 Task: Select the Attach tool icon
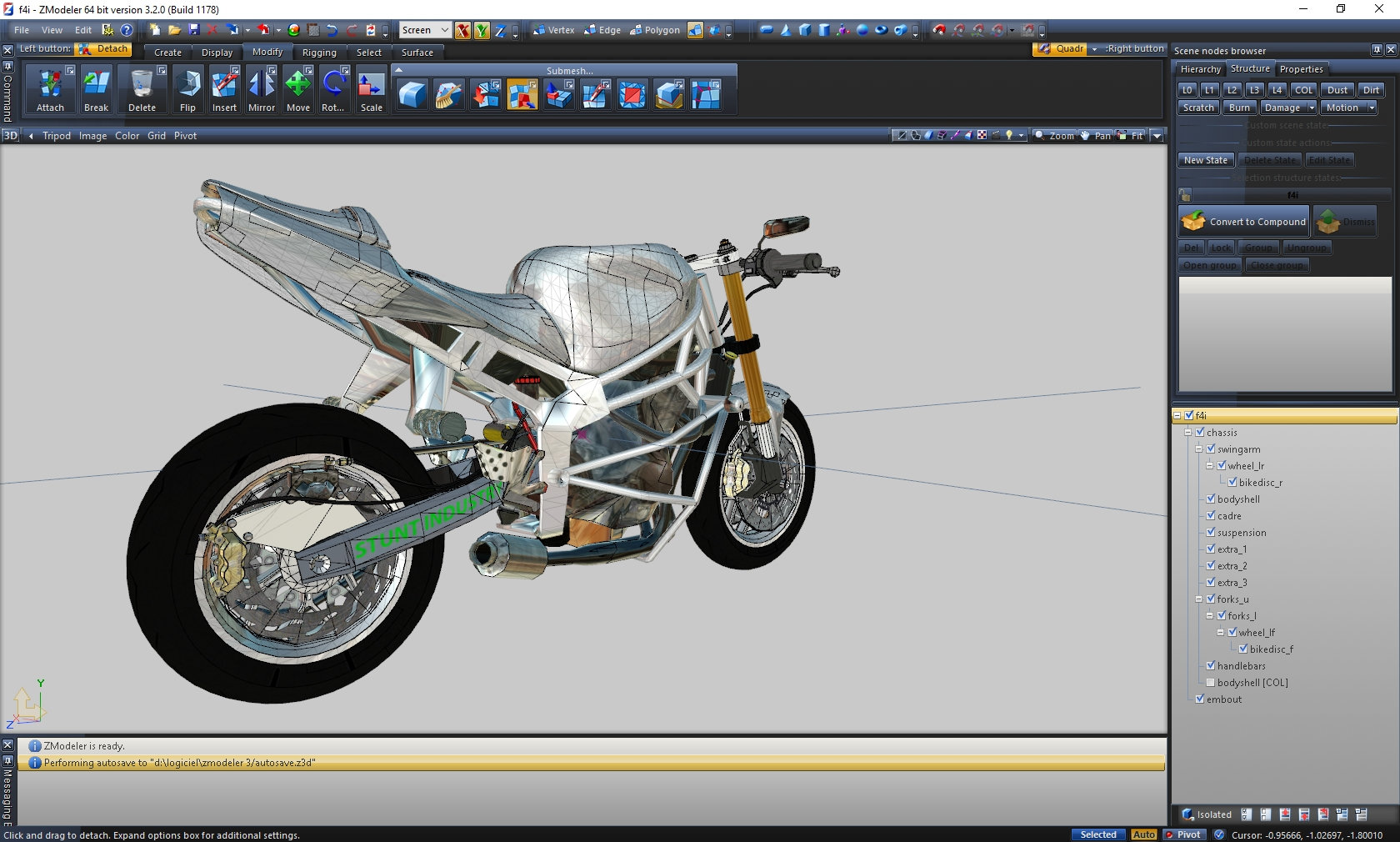[50, 85]
